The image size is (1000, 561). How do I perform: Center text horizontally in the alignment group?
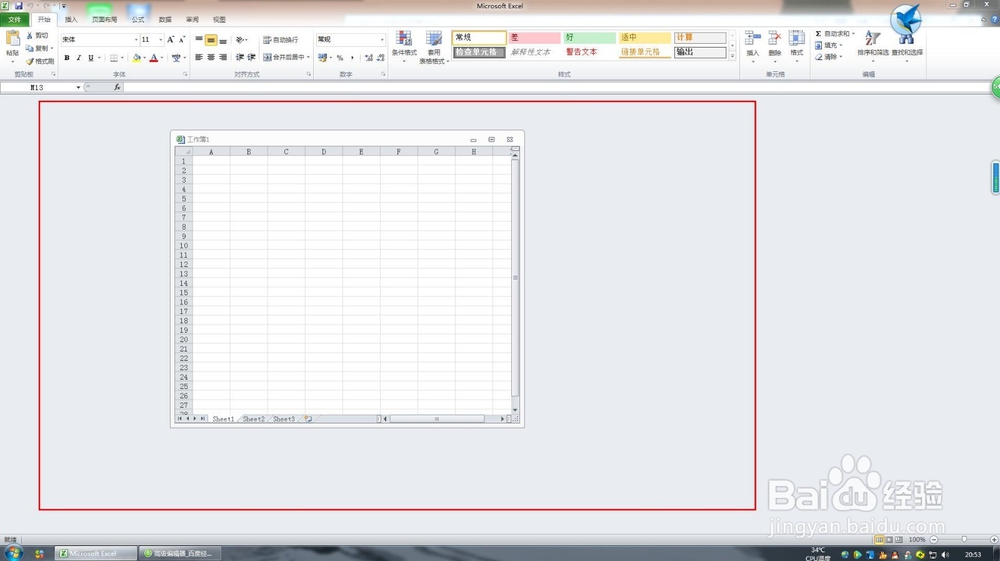click(x=210, y=57)
